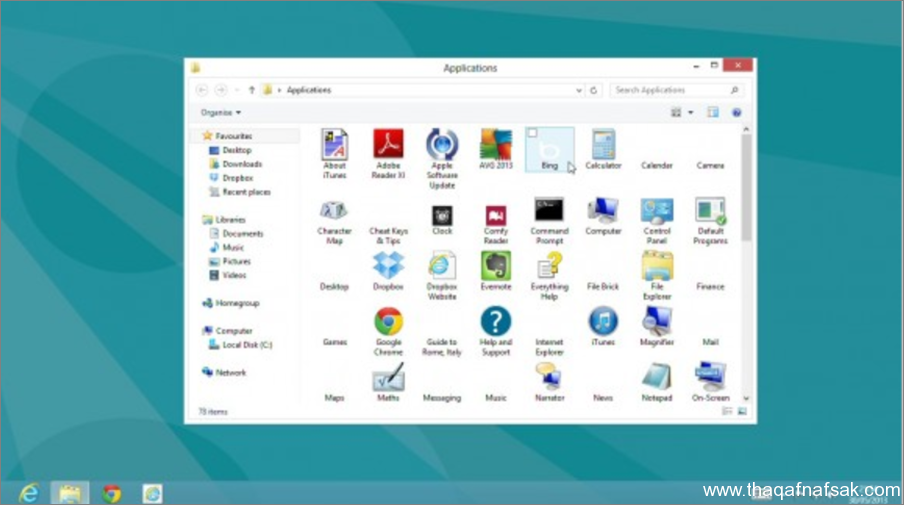This screenshot has width=904, height=505.
Task: Click the Search Applications field
Action: tap(676, 91)
